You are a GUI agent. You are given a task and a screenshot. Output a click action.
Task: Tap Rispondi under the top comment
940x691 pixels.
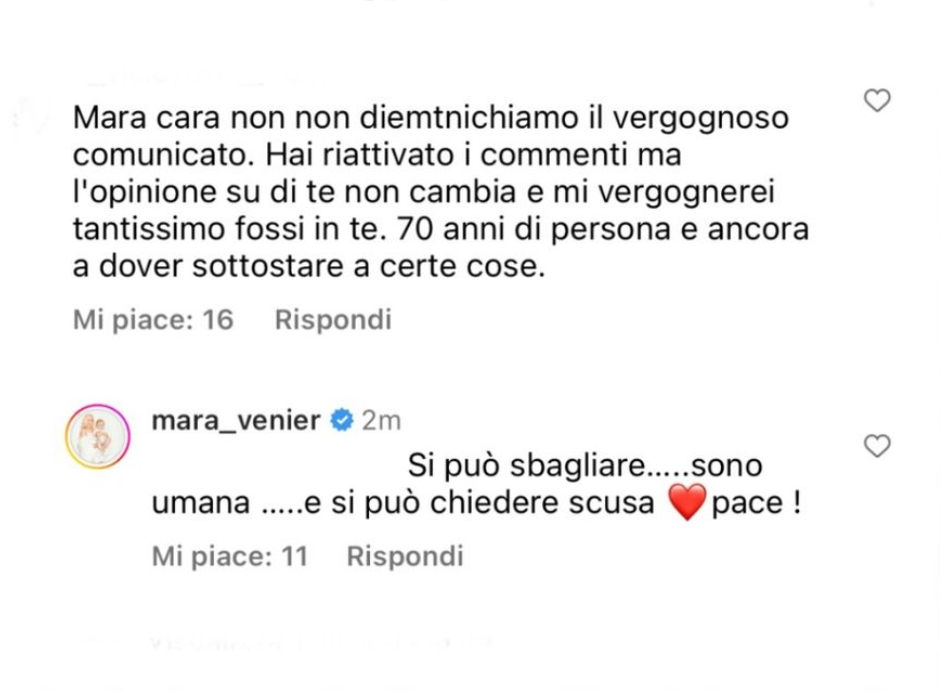tap(333, 319)
